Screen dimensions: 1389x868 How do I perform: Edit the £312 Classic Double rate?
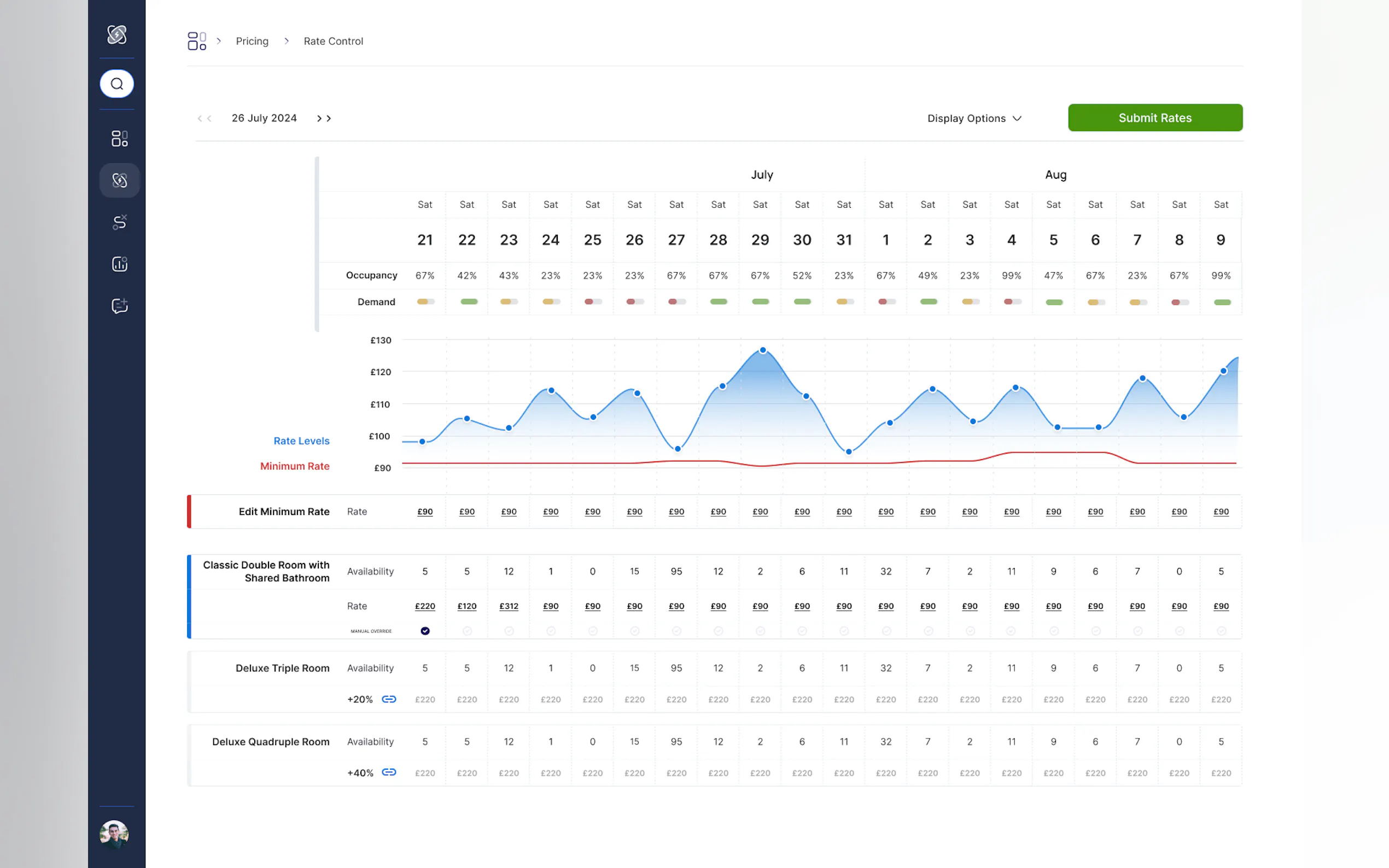click(509, 606)
